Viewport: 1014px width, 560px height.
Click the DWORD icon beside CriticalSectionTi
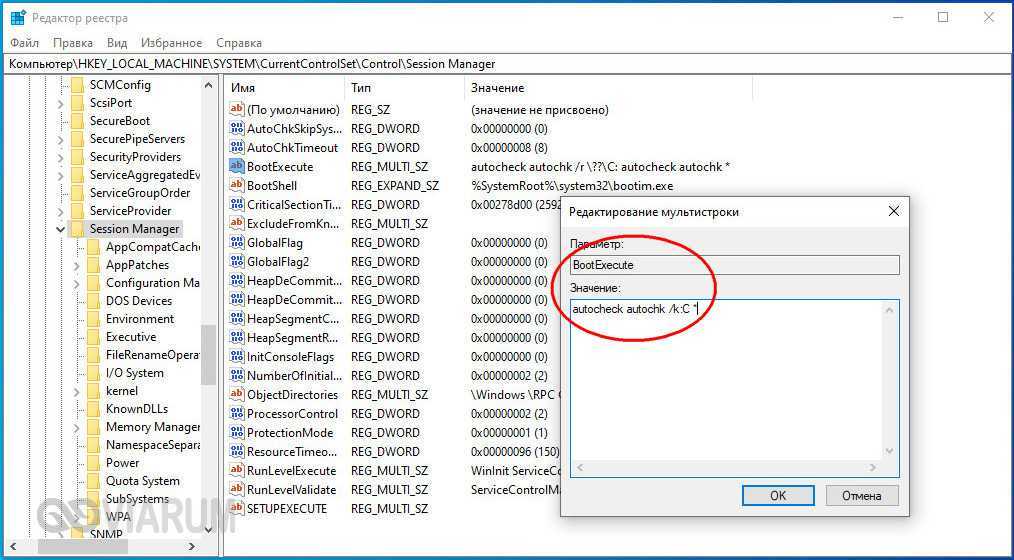point(237,204)
